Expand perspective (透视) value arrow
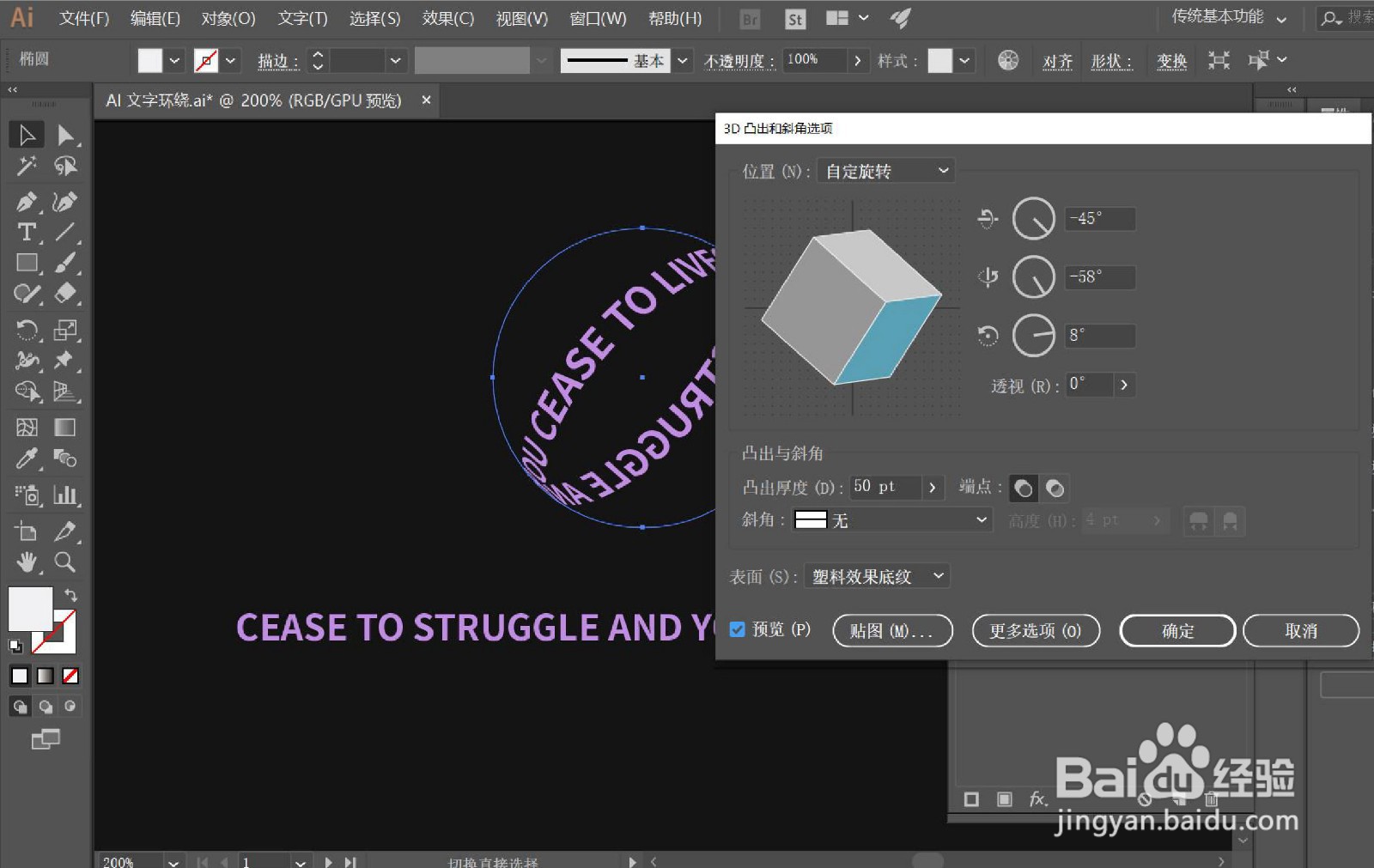 (x=1124, y=385)
